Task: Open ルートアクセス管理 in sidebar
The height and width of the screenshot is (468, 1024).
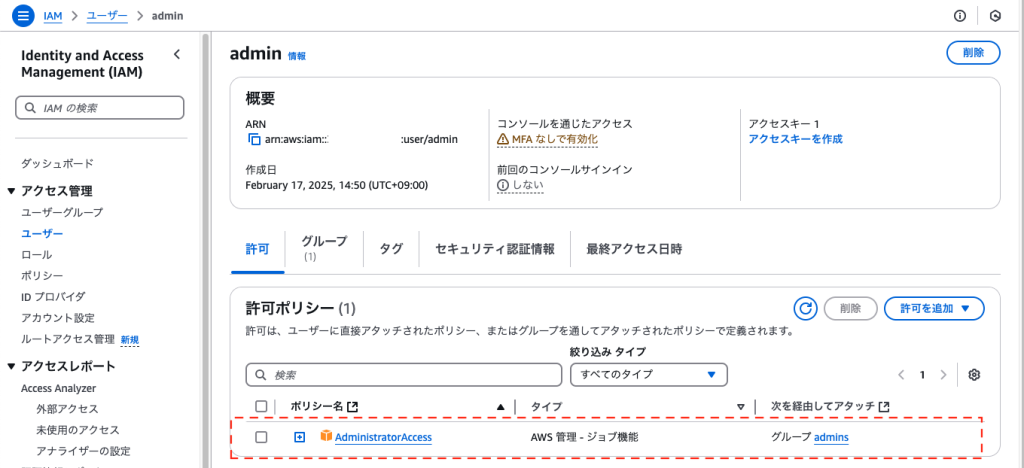Action: point(68,339)
